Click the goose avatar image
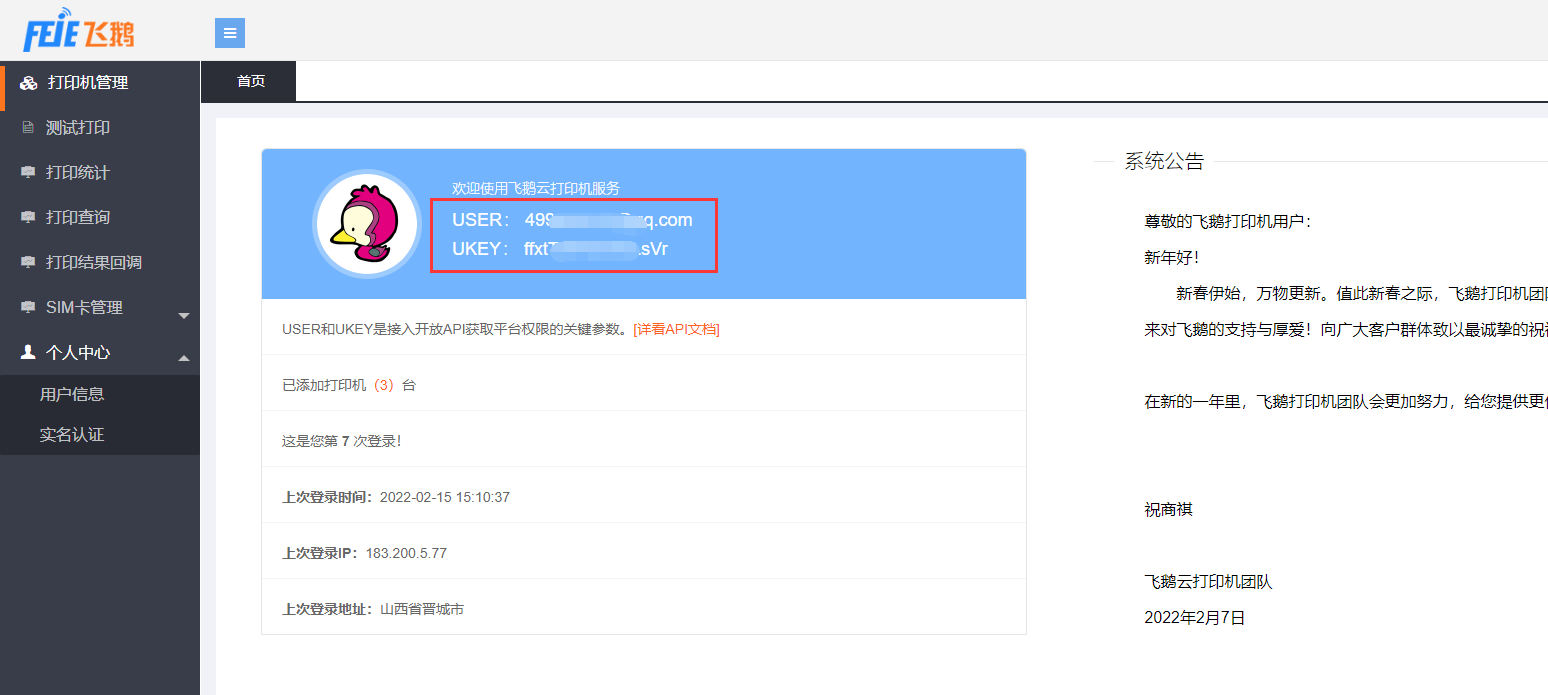 367,224
